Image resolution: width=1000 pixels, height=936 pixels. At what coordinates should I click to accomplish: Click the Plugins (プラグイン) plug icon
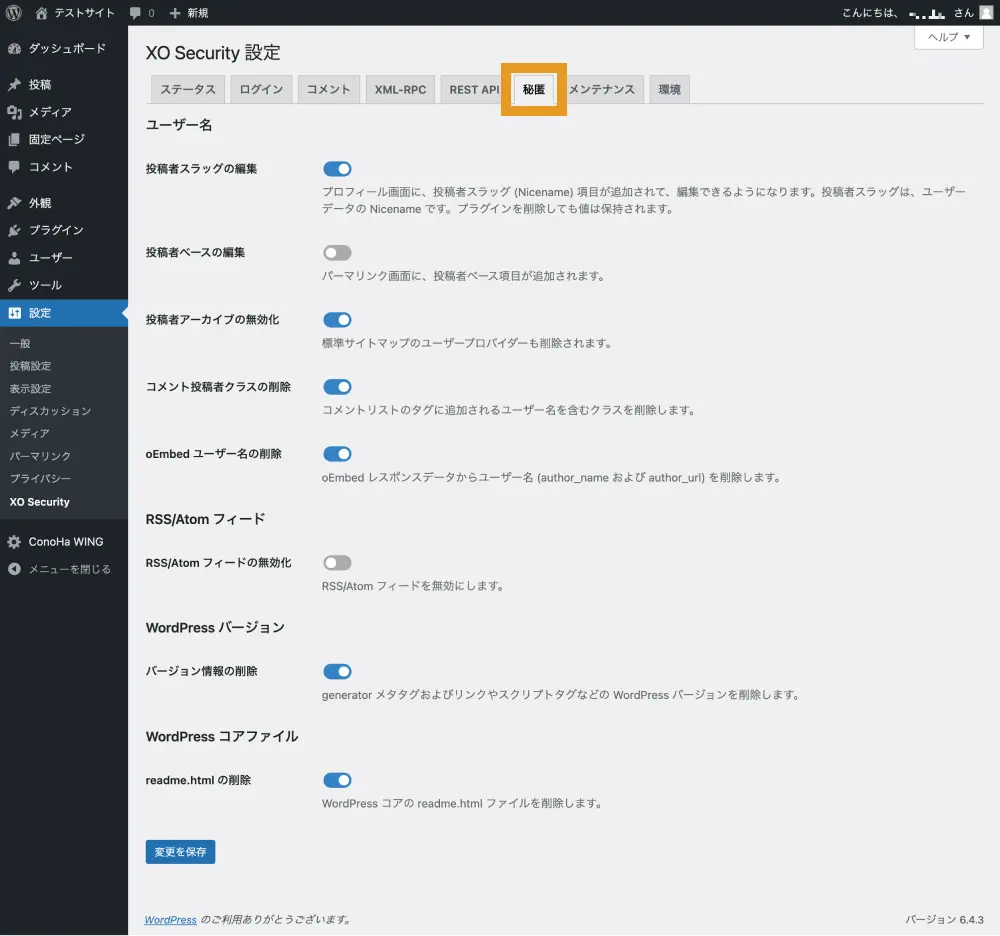tap(14, 230)
